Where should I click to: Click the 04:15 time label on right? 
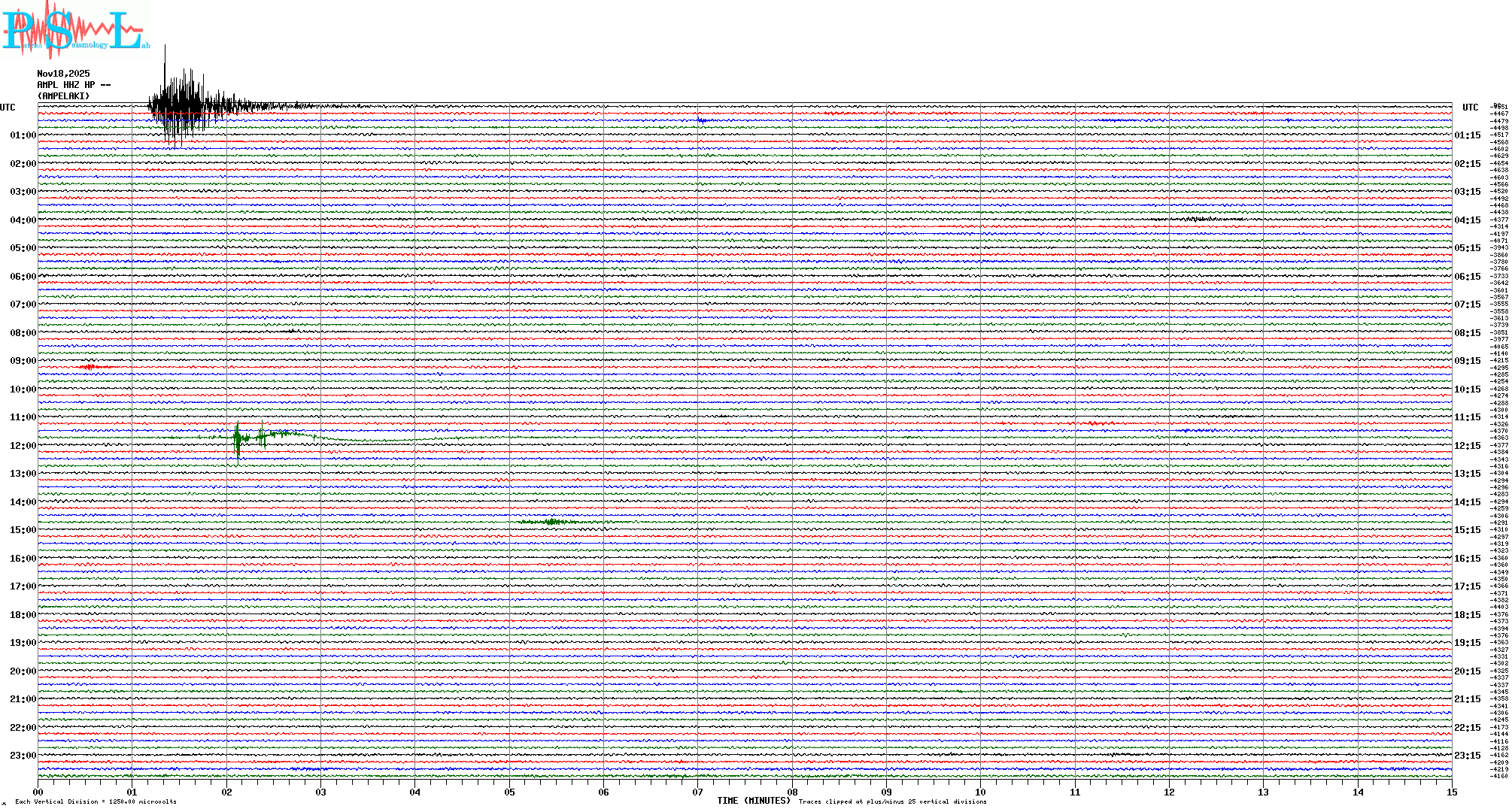(1467, 220)
